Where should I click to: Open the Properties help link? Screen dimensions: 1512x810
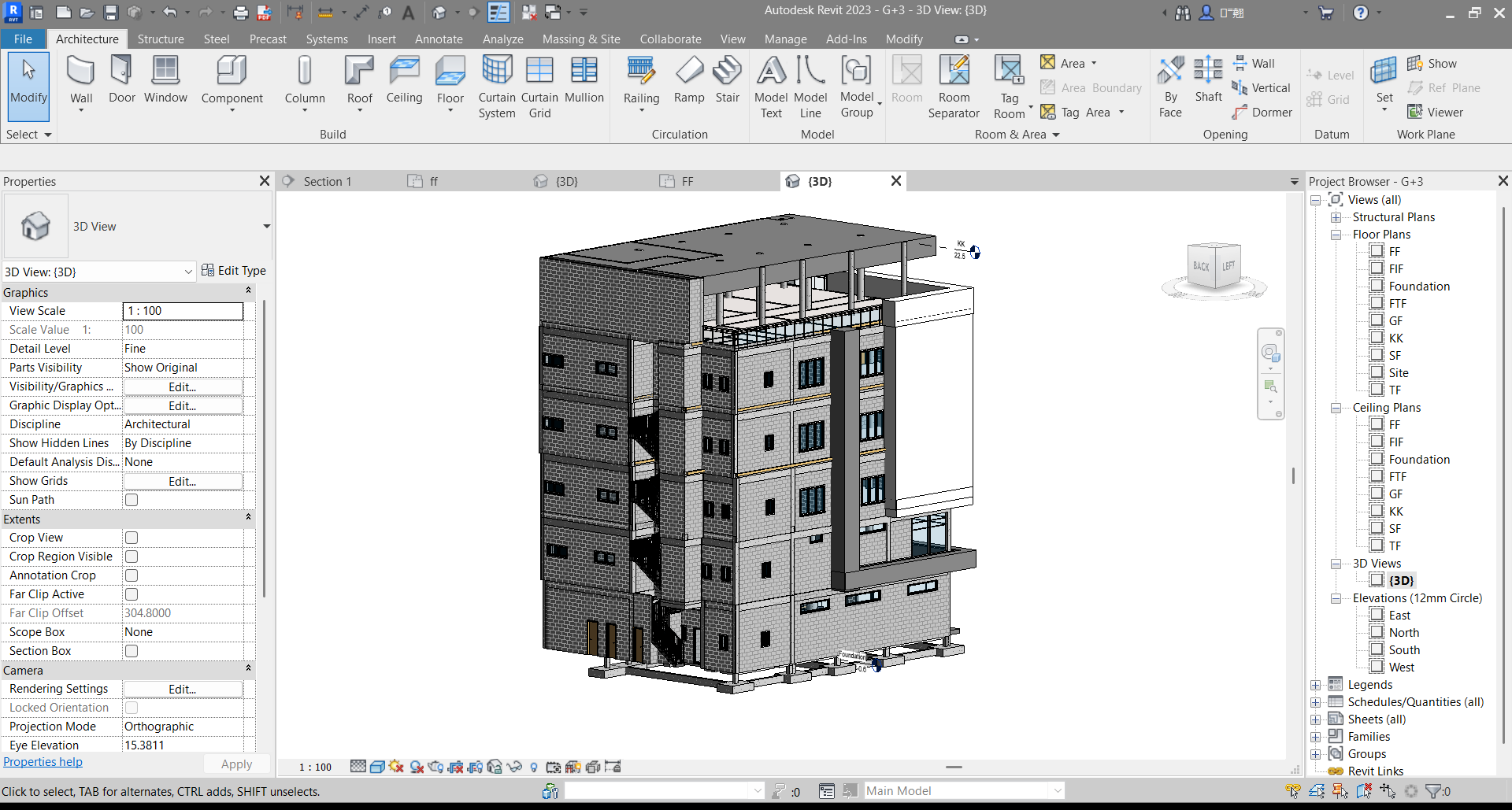(x=43, y=762)
